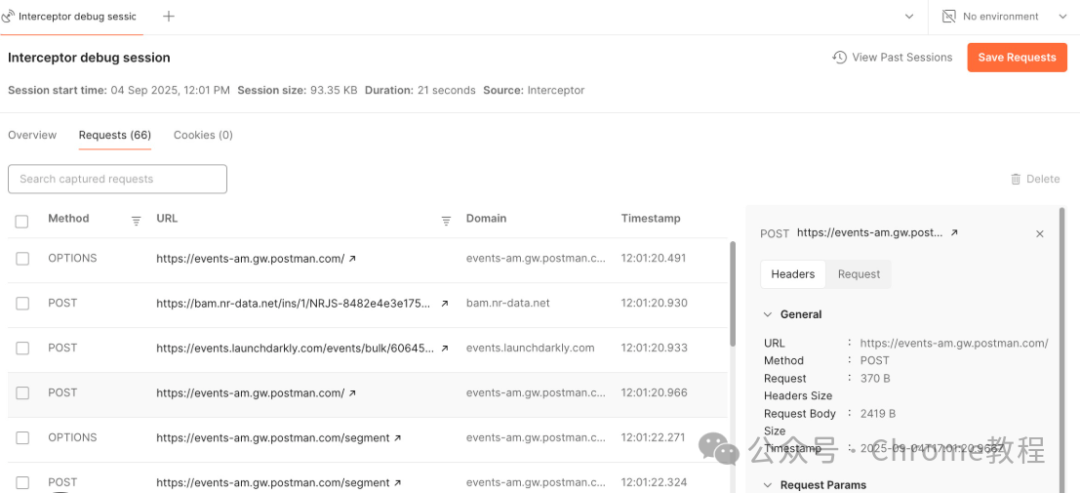Image resolution: width=1080 pixels, height=493 pixels.
Task: Click Session size 93.35 KB text
Action: coord(298,90)
